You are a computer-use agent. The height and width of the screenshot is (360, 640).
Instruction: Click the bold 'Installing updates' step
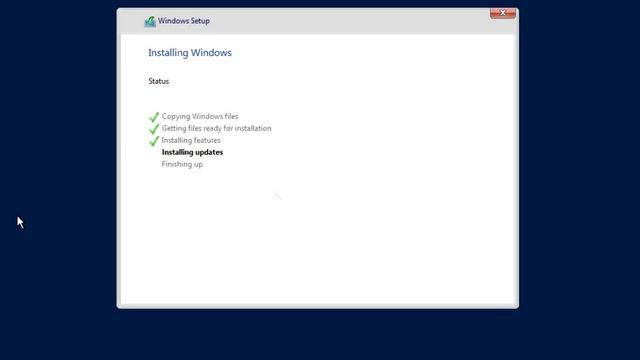point(192,152)
